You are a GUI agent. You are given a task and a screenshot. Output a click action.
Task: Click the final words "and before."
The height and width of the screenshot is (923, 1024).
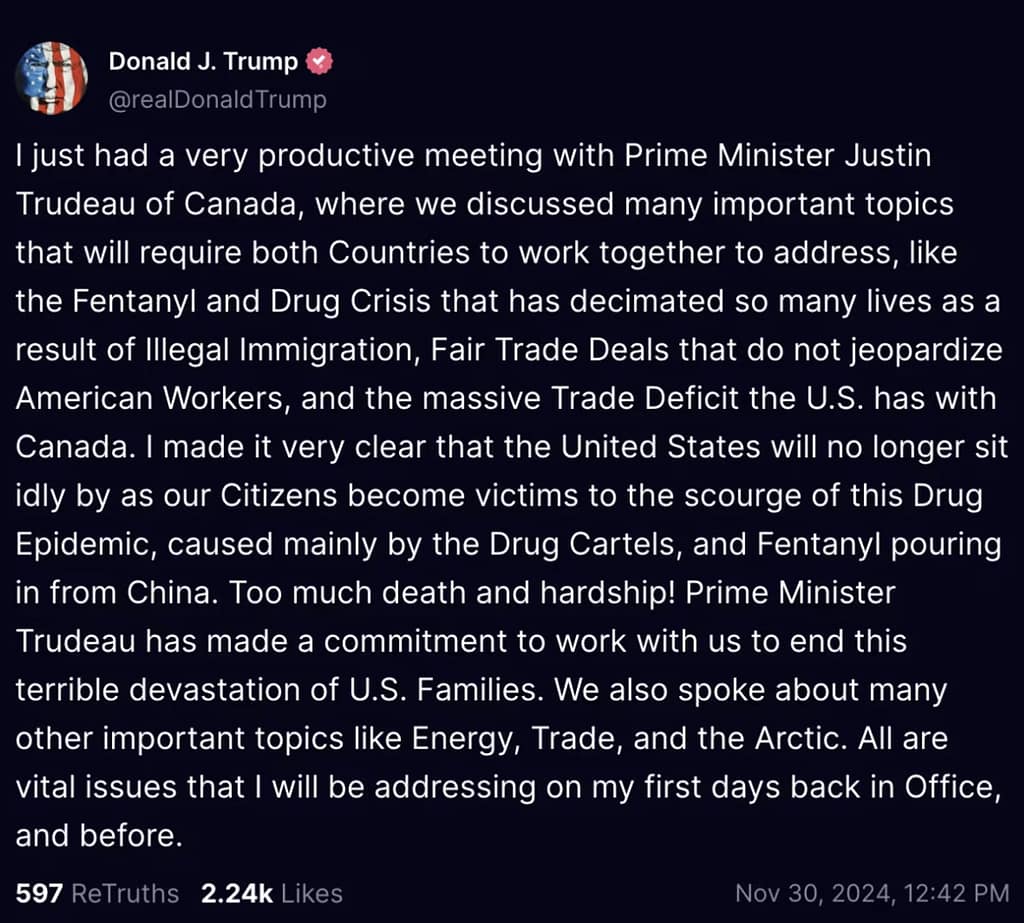click(x=99, y=835)
